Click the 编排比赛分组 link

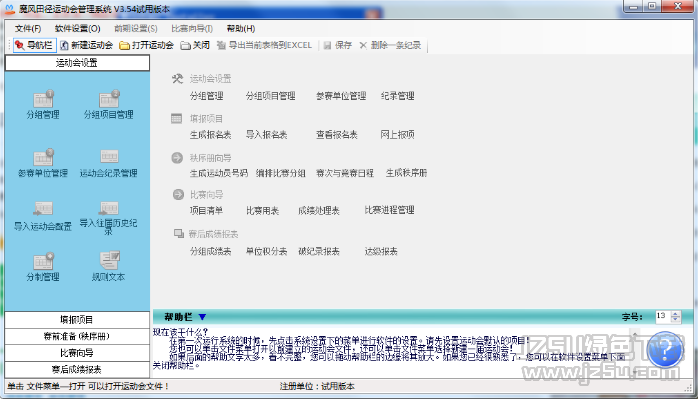pyautogui.click(x=280, y=173)
